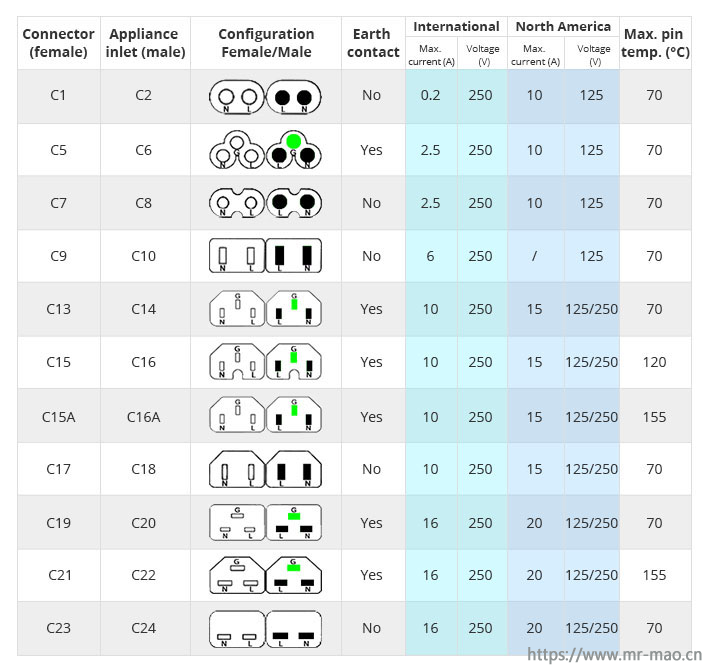Open the www.mr-mao.cn watermark link
Screen dimensions: 710x670
[x=614, y=655]
